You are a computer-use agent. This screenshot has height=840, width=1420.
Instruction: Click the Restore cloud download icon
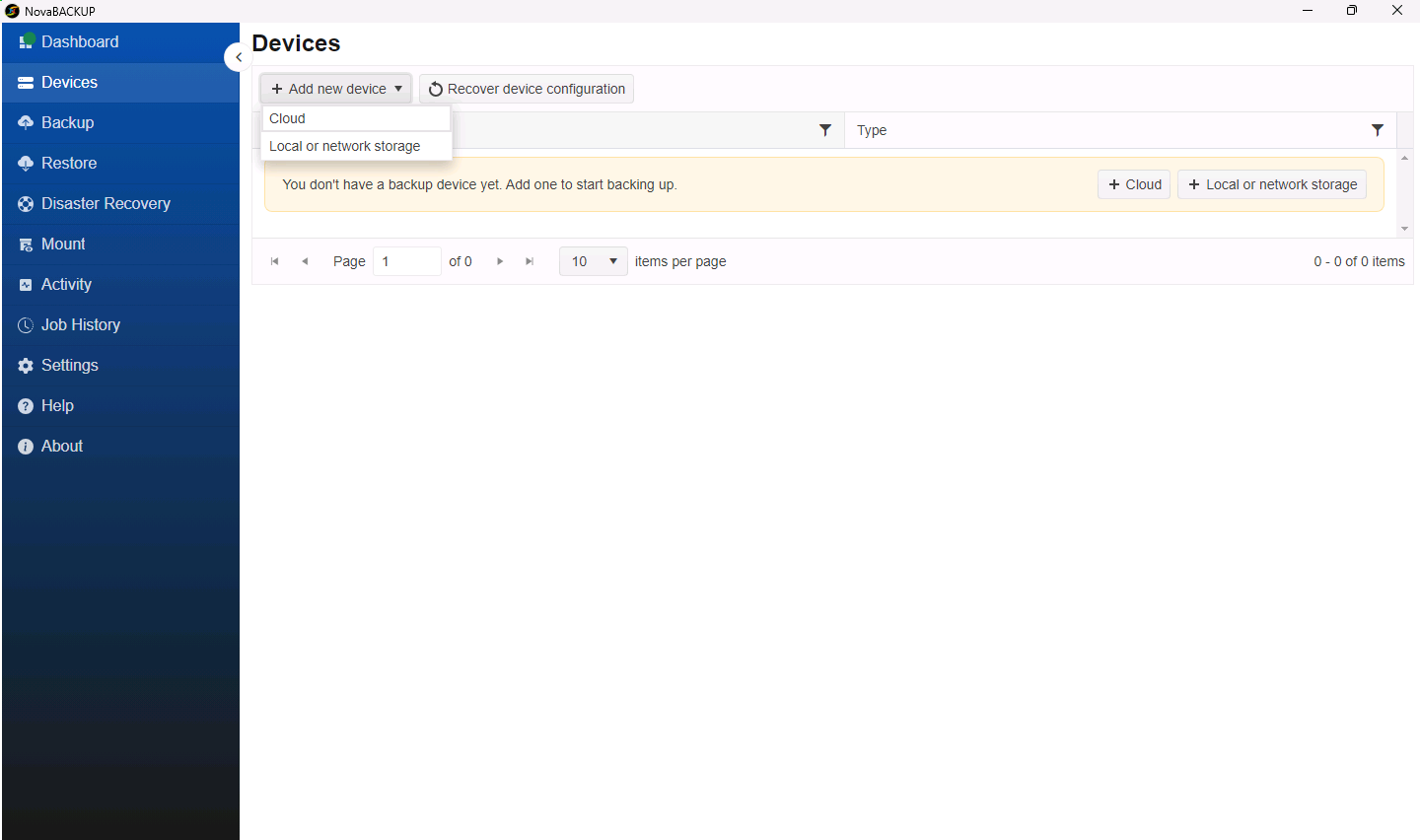click(x=26, y=164)
